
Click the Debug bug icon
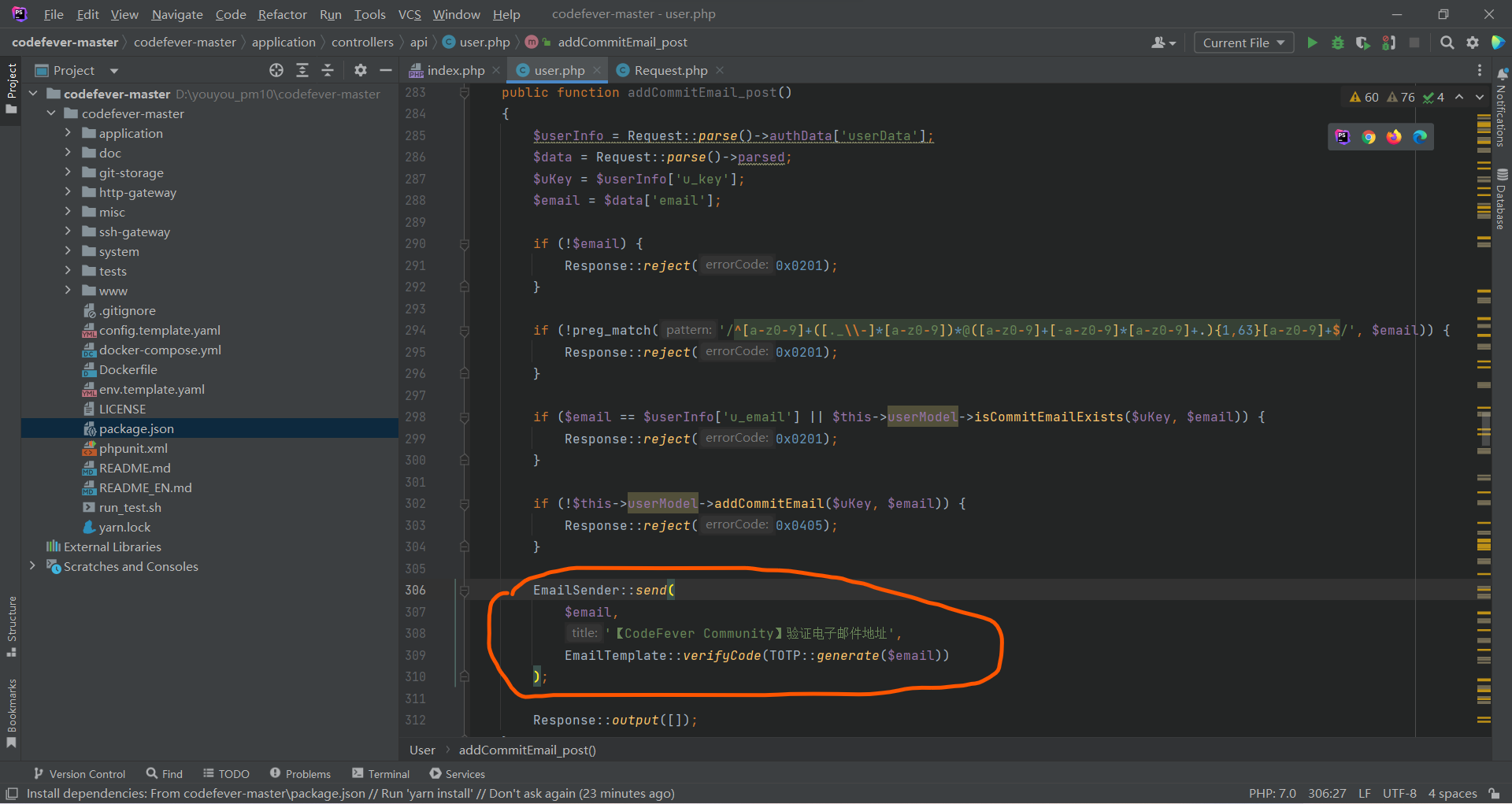coord(1337,43)
